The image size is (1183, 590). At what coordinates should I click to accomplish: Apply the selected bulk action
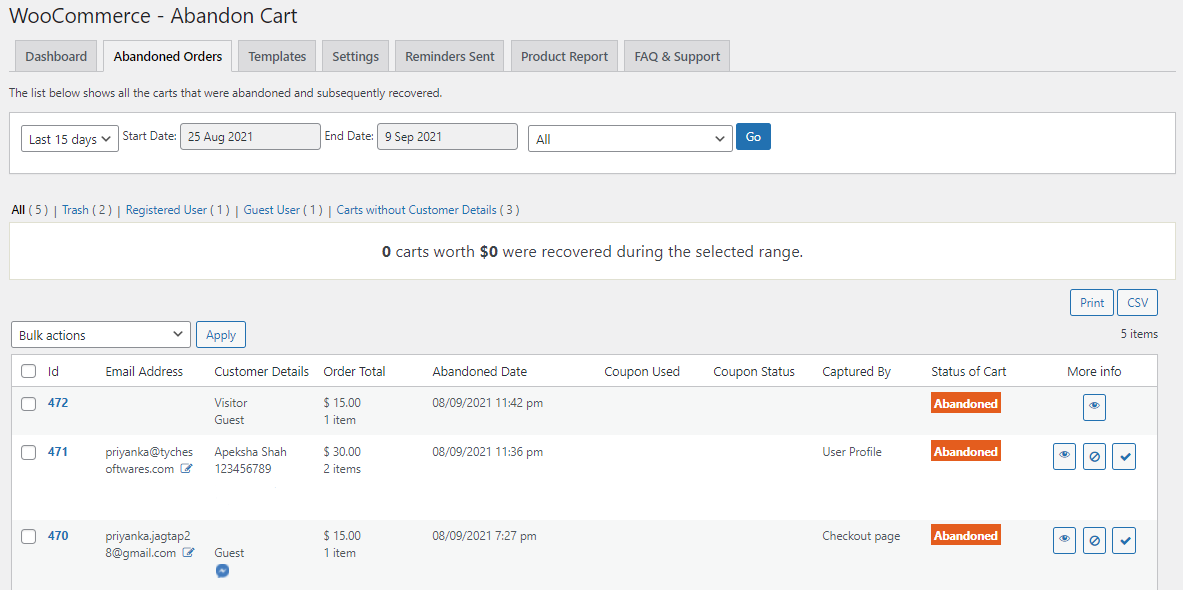pyautogui.click(x=221, y=335)
